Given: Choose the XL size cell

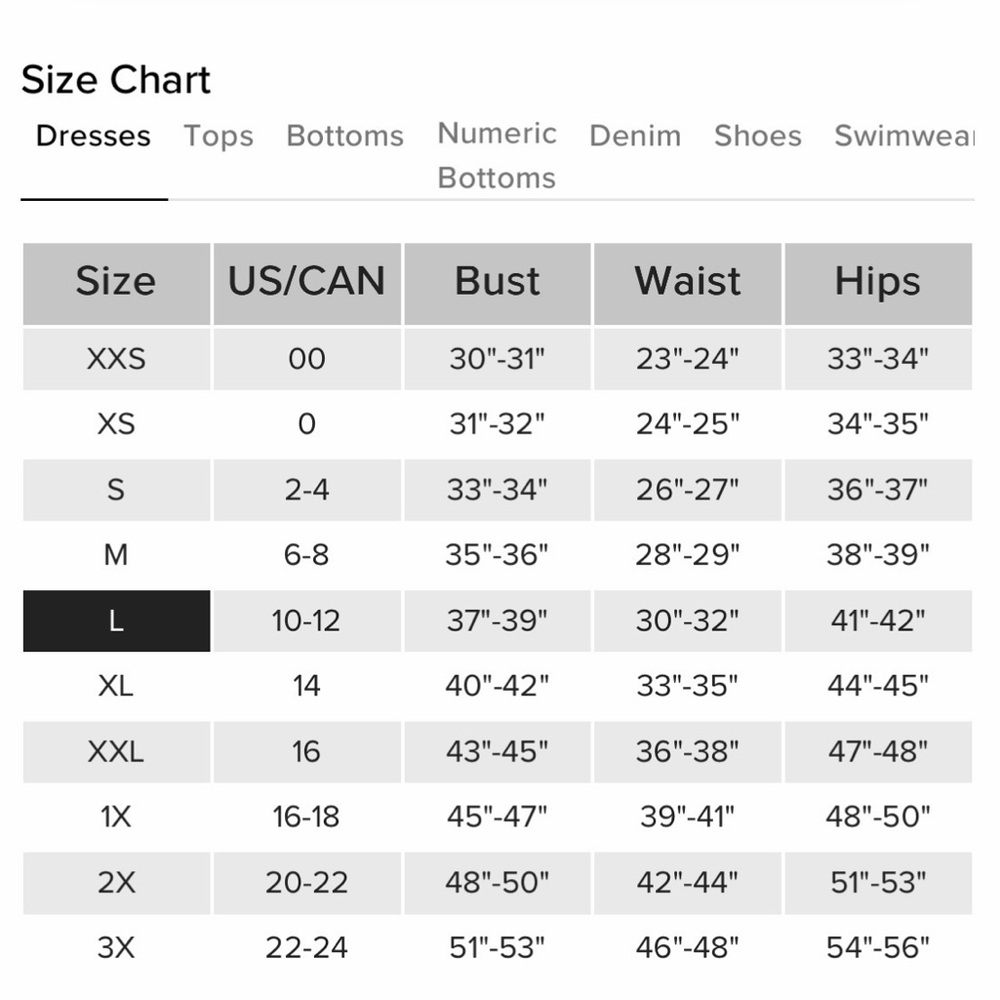Looking at the screenshot, I should (x=117, y=686).
